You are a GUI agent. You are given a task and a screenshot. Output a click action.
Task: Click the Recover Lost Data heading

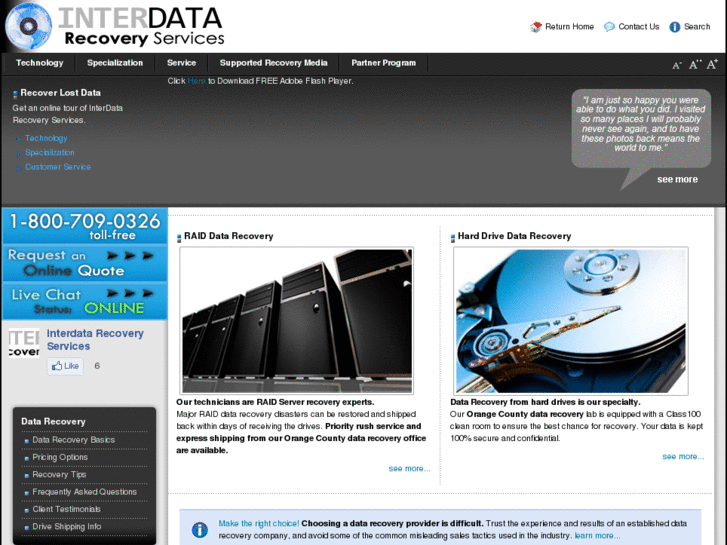tap(60, 93)
